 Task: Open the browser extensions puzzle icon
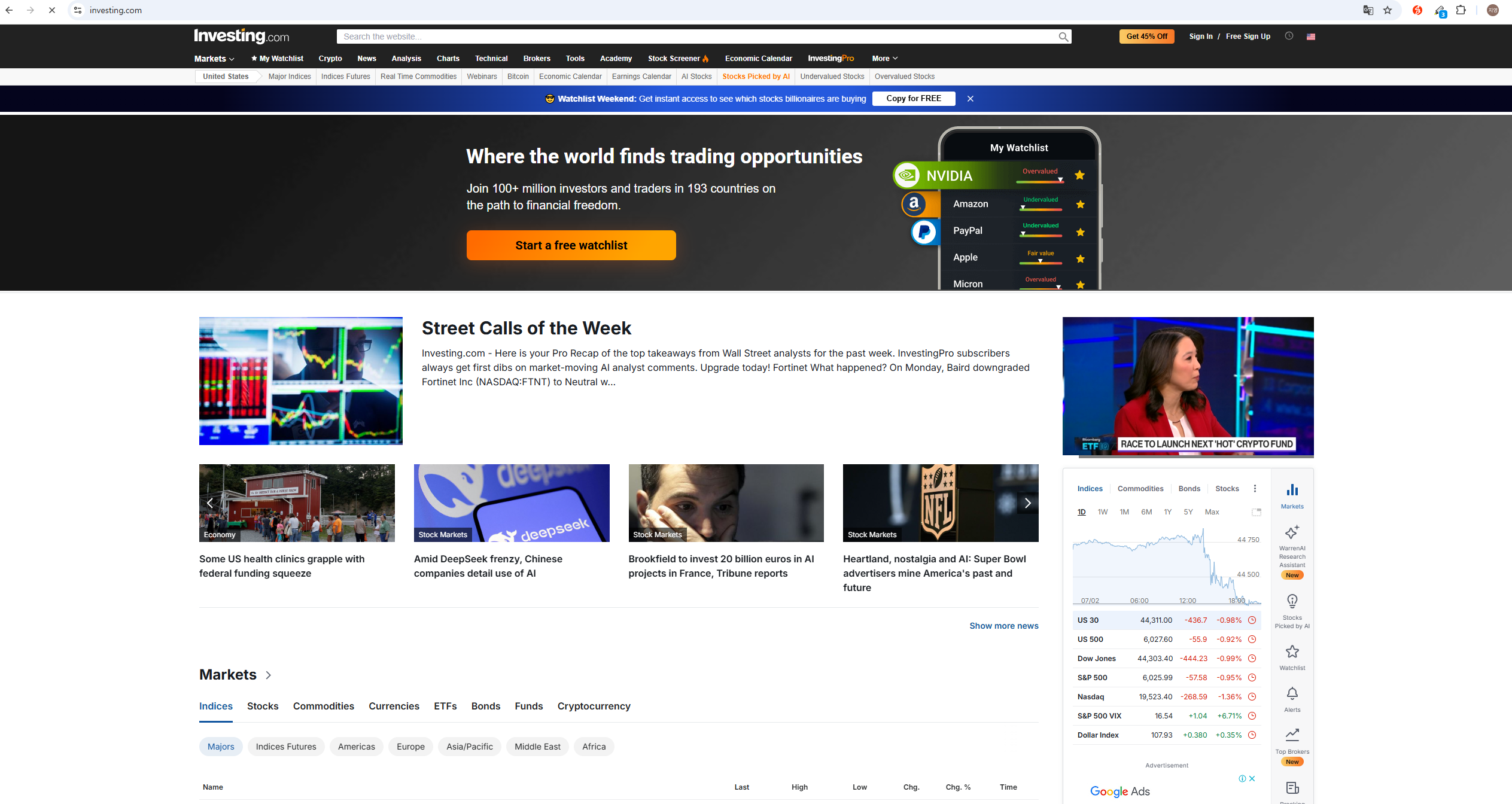click(x=1461, y=10)
